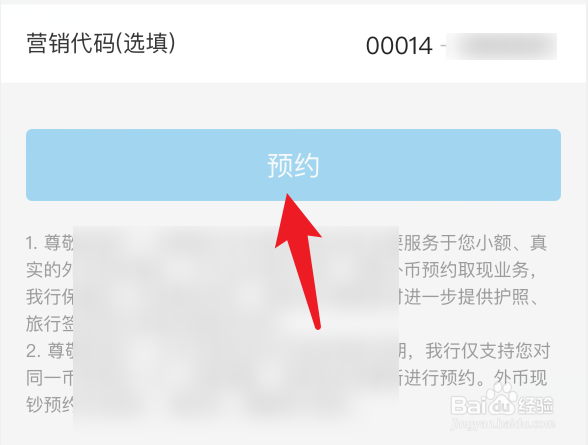Viewport: 588px width, 445px height.
Task: Click notice item 2 starting with 尊敬
Action: click(286, 378)
